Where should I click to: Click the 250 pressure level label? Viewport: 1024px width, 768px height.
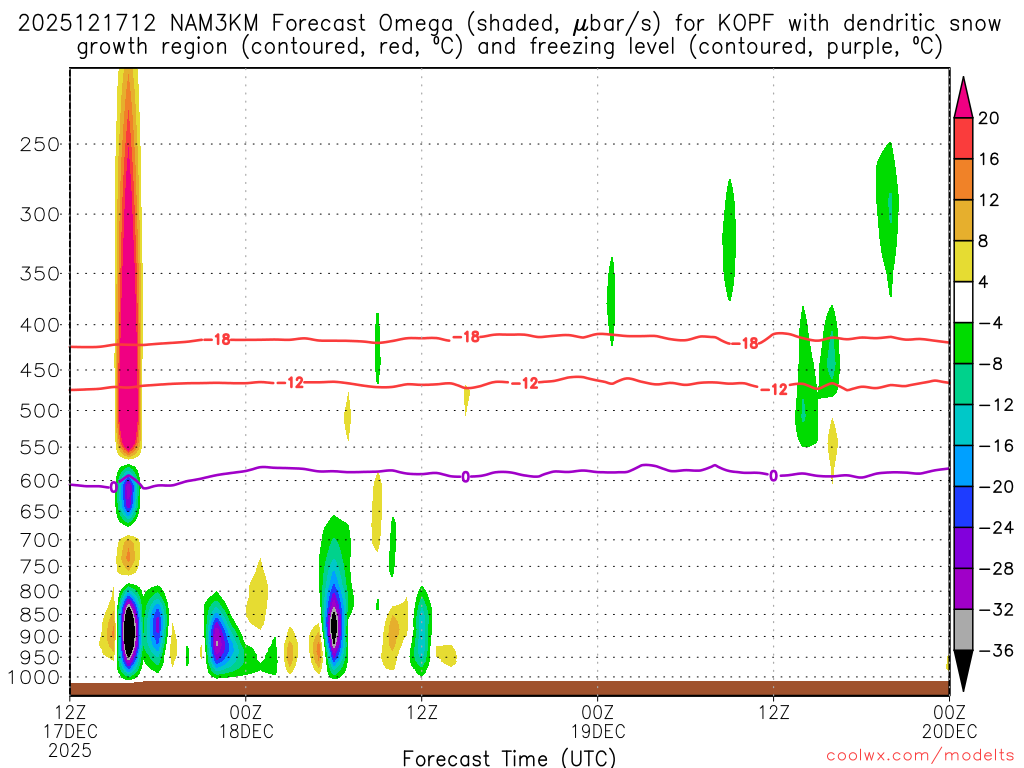click(40, 144)
